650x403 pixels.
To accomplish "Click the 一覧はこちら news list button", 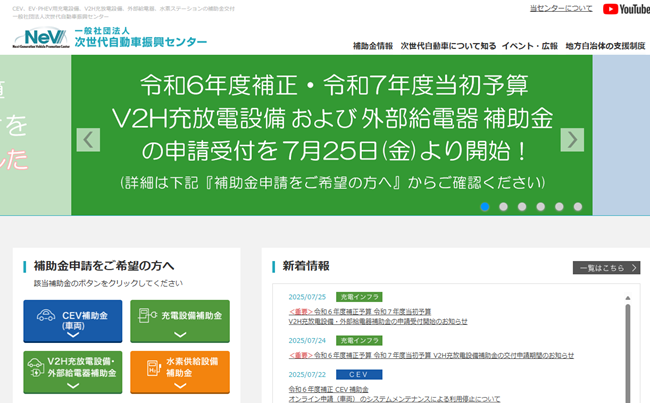I will coord(606,268).
